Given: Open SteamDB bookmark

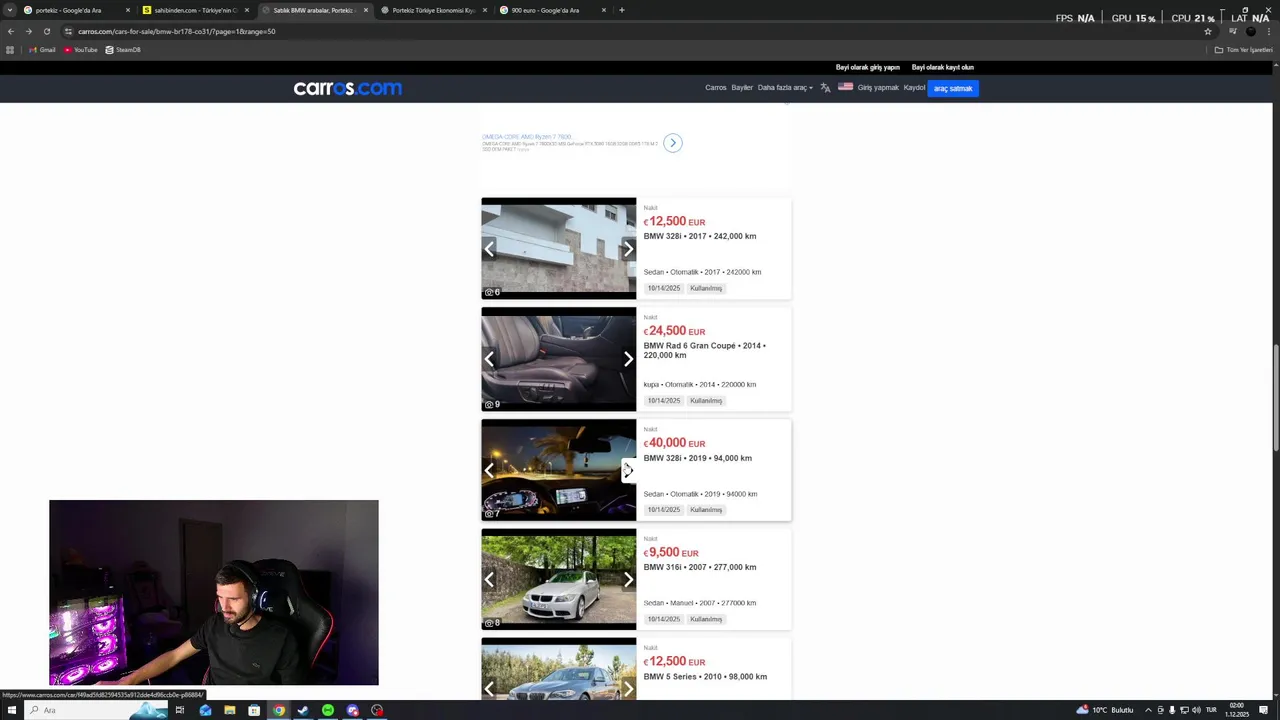Looking at the screenshot, I should click(123, 50).
